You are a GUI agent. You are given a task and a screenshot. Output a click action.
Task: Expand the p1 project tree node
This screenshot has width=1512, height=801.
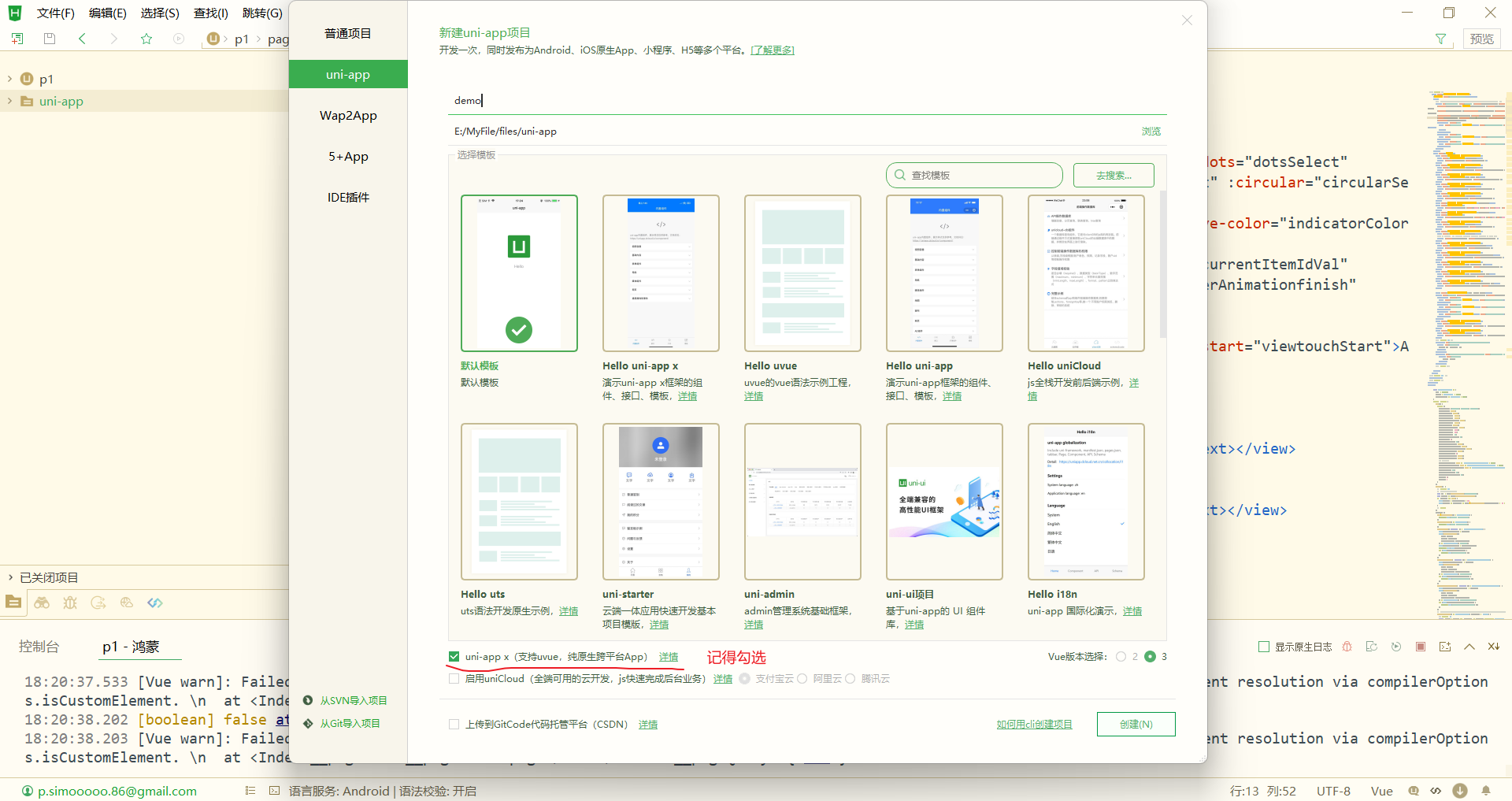(9, 79)
